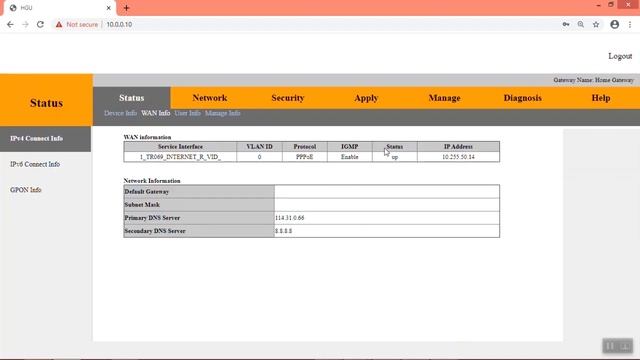640x360 pixels.
Task: Open saved password key icon
Action: click(566, 24)
